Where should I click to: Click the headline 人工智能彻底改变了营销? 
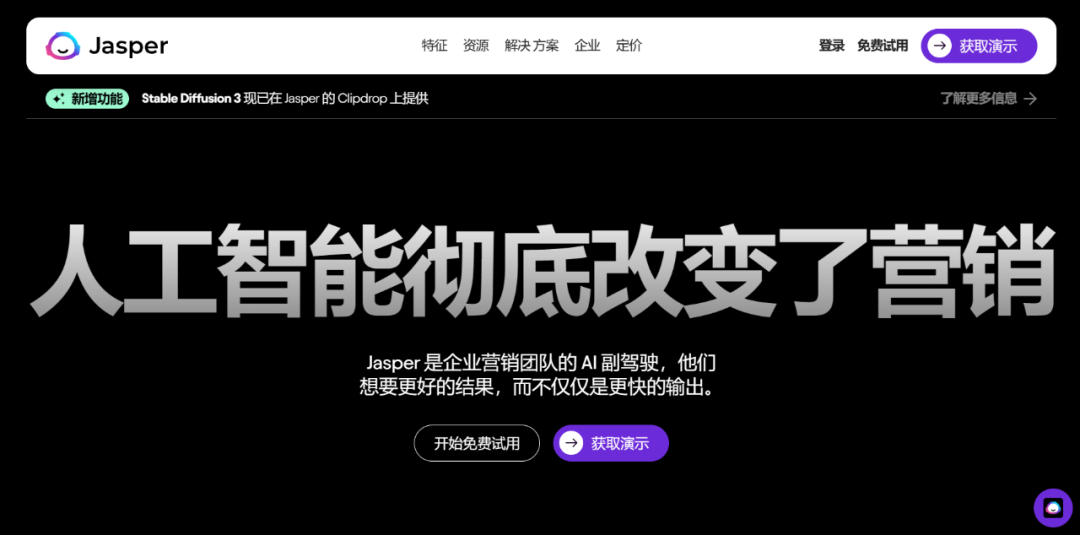click(x=541, y=270)
